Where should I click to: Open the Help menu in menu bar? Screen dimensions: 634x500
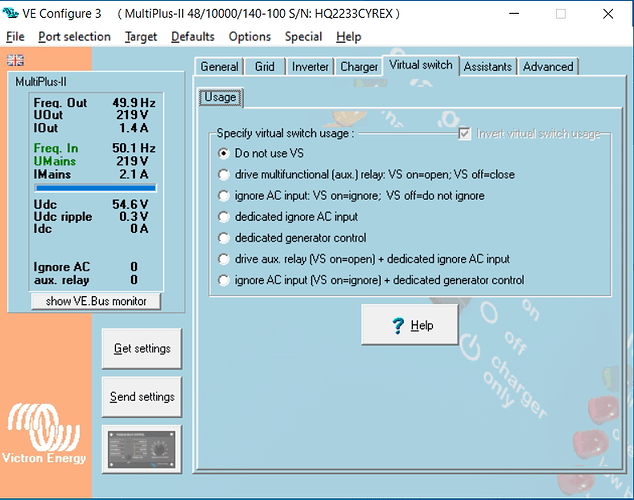tap(349, 37)
